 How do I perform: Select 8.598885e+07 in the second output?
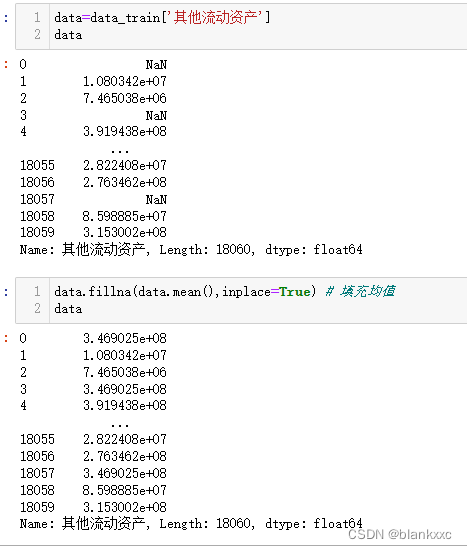tap(125, 490)
